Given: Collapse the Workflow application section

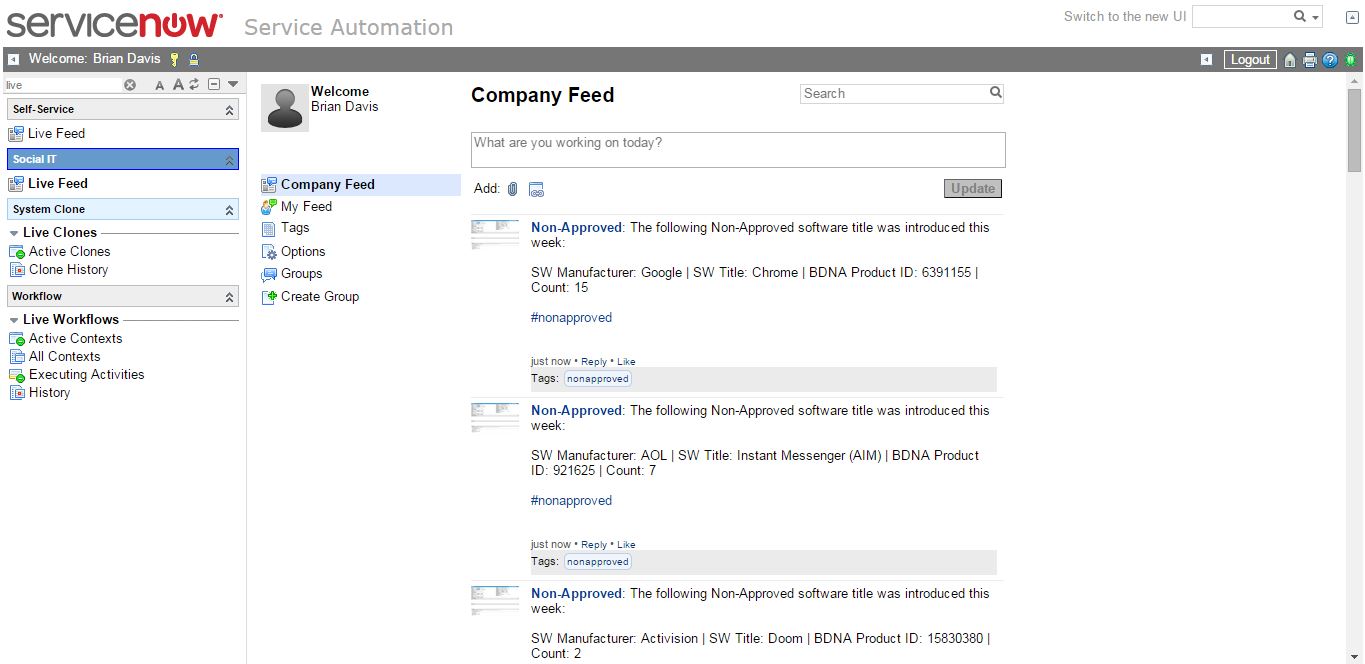Looking at the screenshot, I should pos(229,297).
